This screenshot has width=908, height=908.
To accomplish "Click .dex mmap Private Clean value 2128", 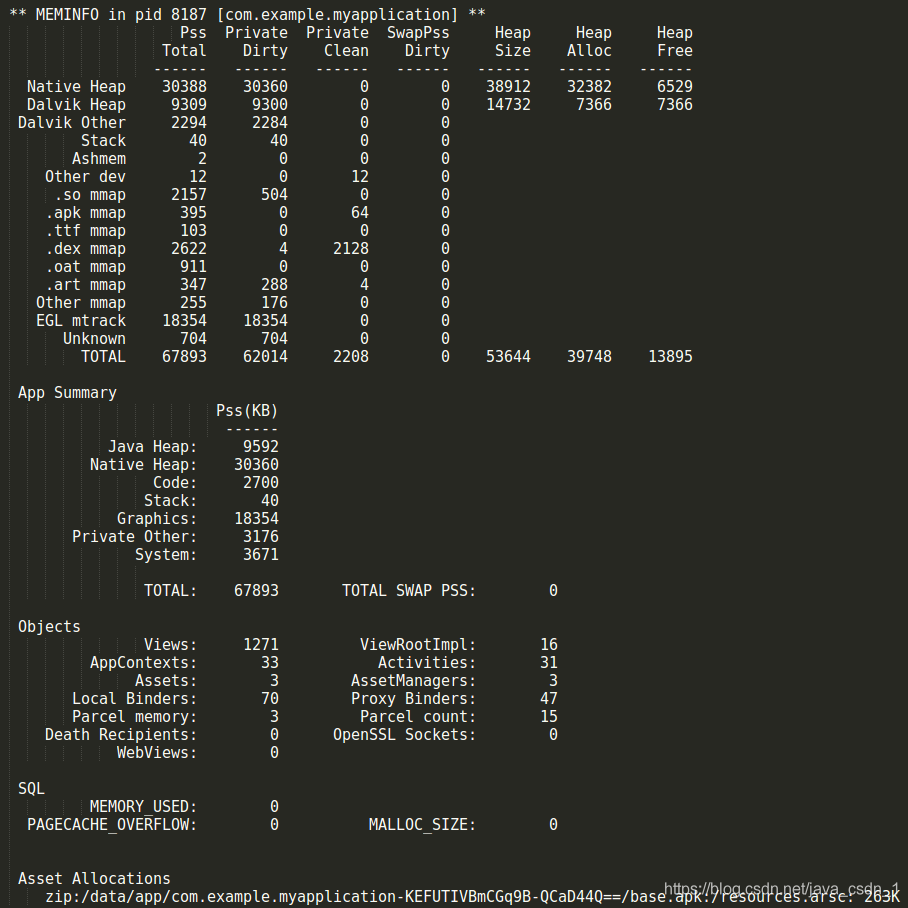I will pyautogui.click(x=351, y=248).
